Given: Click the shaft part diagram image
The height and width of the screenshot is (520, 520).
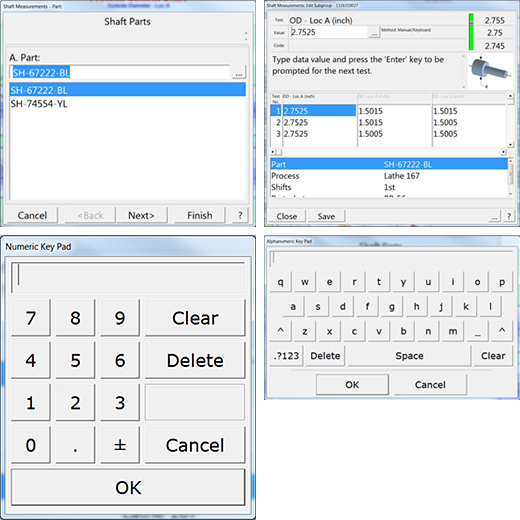Looking at the screenshot, I should coord(490,71).
